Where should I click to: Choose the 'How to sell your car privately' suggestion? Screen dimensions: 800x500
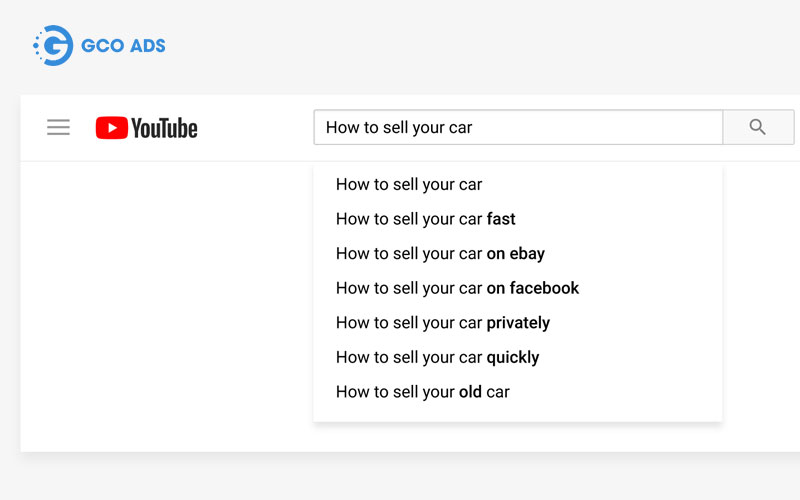pyautogui.click(x=442, y=323)
